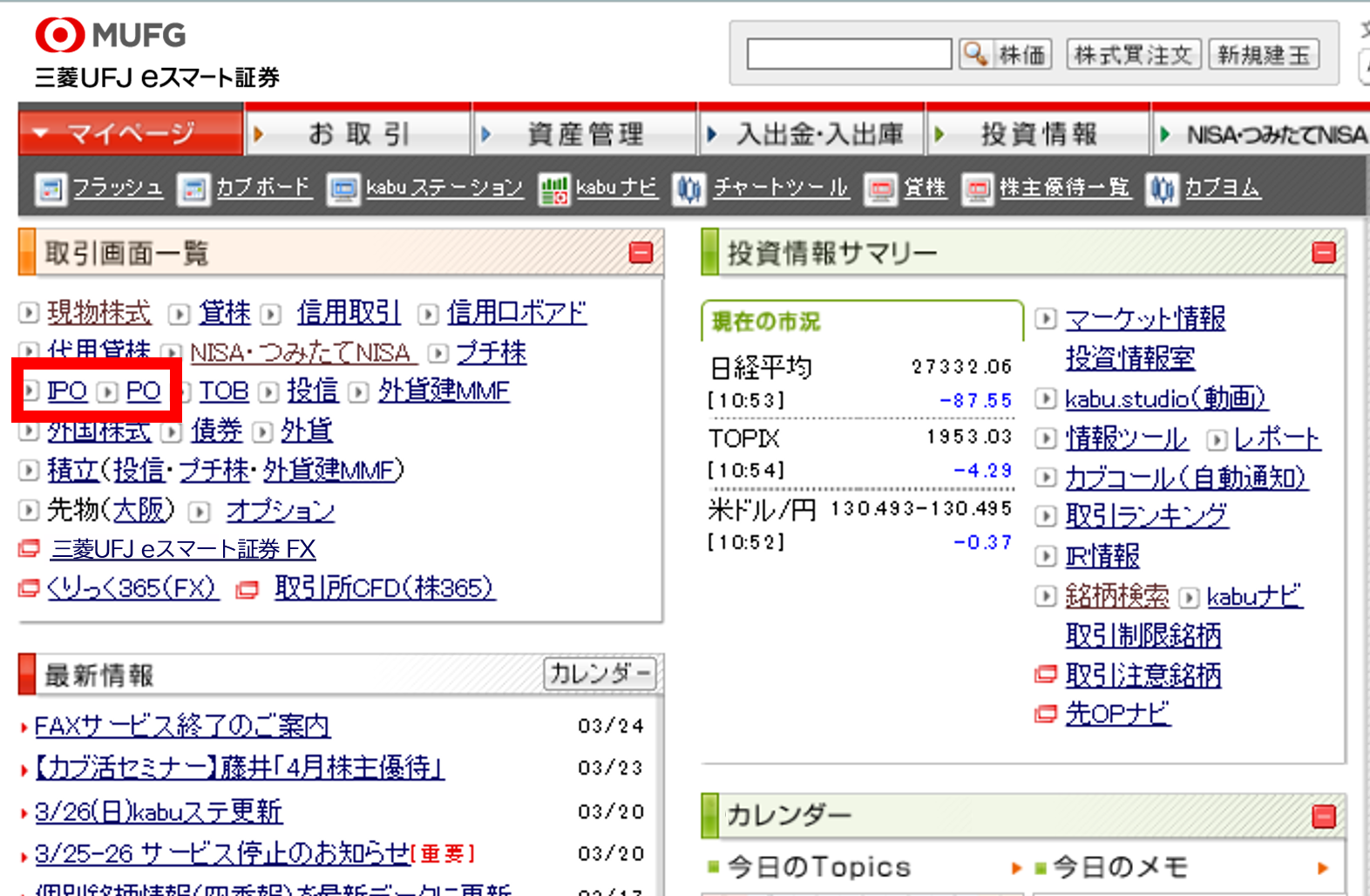Open the TOB link

click(224, 390)
